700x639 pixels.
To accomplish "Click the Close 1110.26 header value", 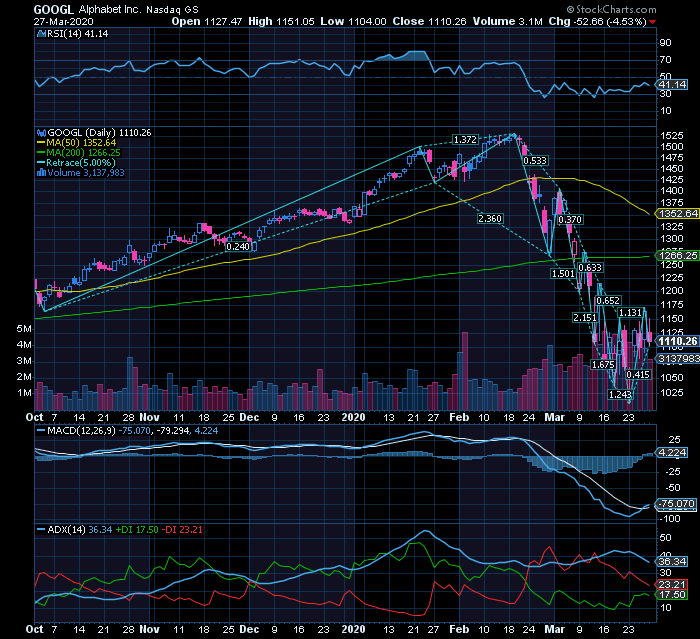I will [x=429, y=22].
